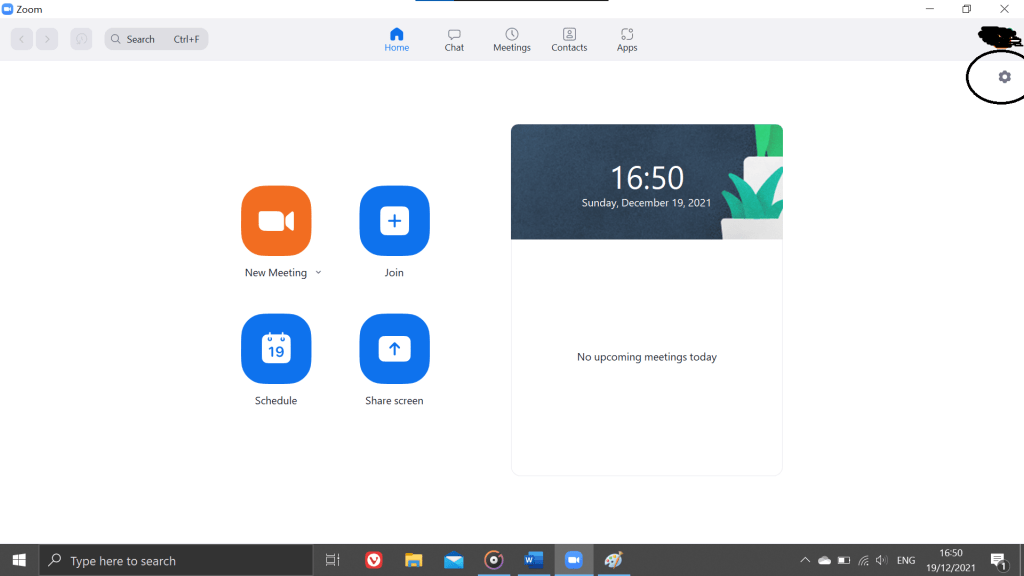Image resolution: width=1024 pixels, height=576 pixels.
Task: Click the blue Join plus icon
Action: click(394, 221)
